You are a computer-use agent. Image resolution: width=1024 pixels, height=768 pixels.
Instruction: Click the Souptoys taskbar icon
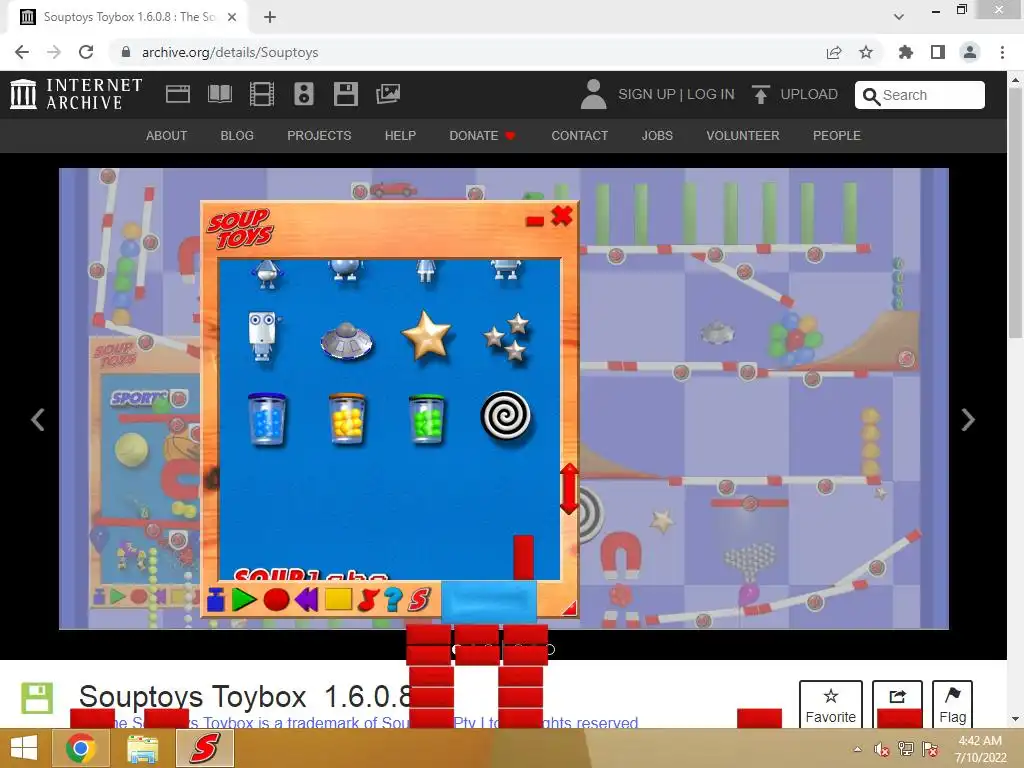coord(205,748)
